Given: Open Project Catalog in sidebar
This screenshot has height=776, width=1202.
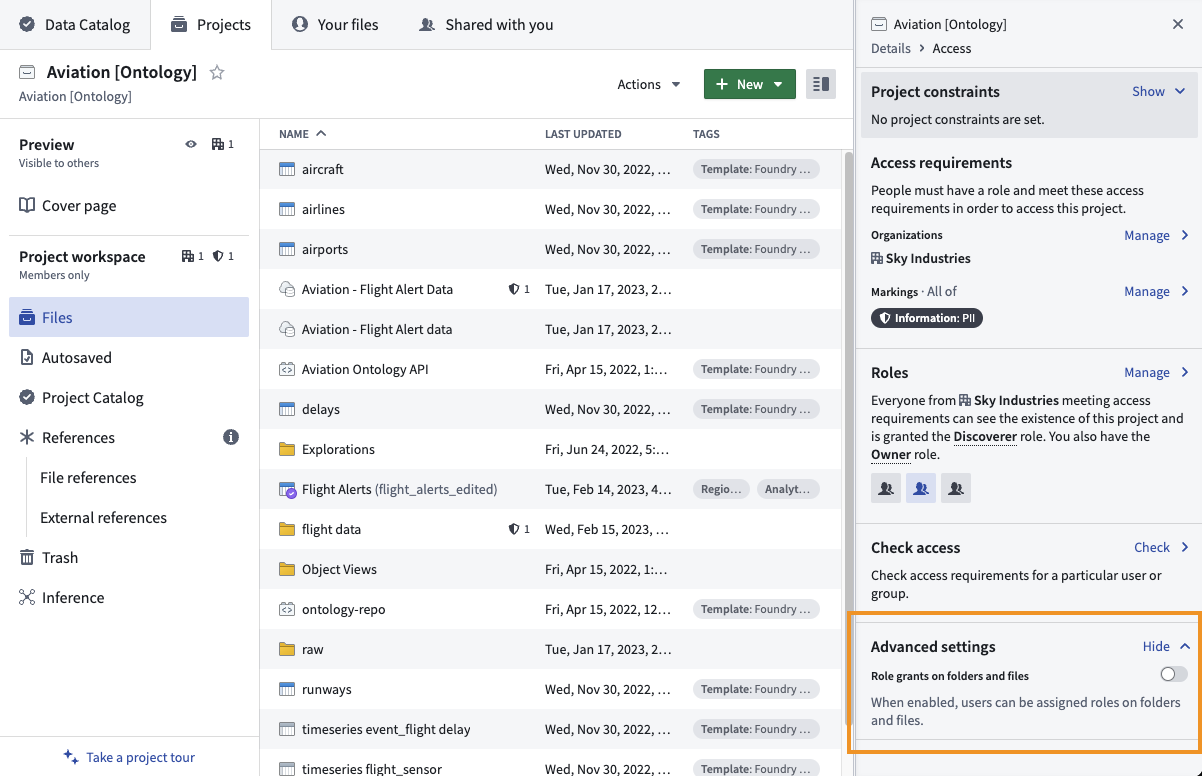Looking at the screenshot, I should pos(129,397).
